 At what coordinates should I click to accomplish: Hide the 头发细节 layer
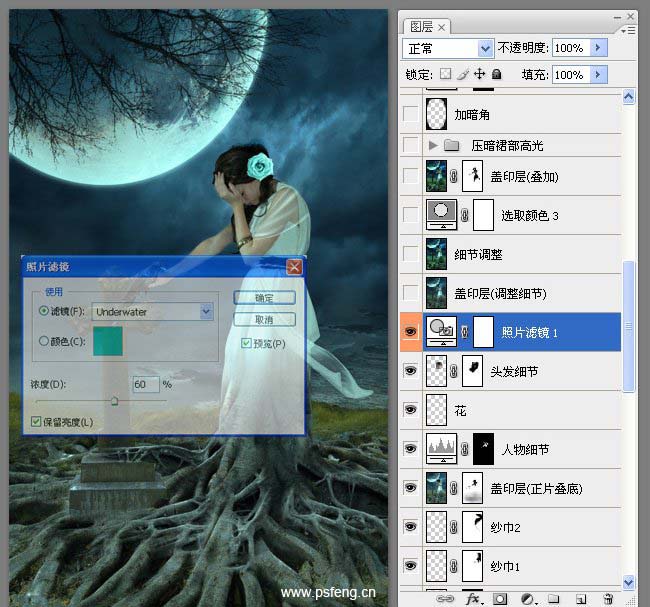tap(411, 371)
